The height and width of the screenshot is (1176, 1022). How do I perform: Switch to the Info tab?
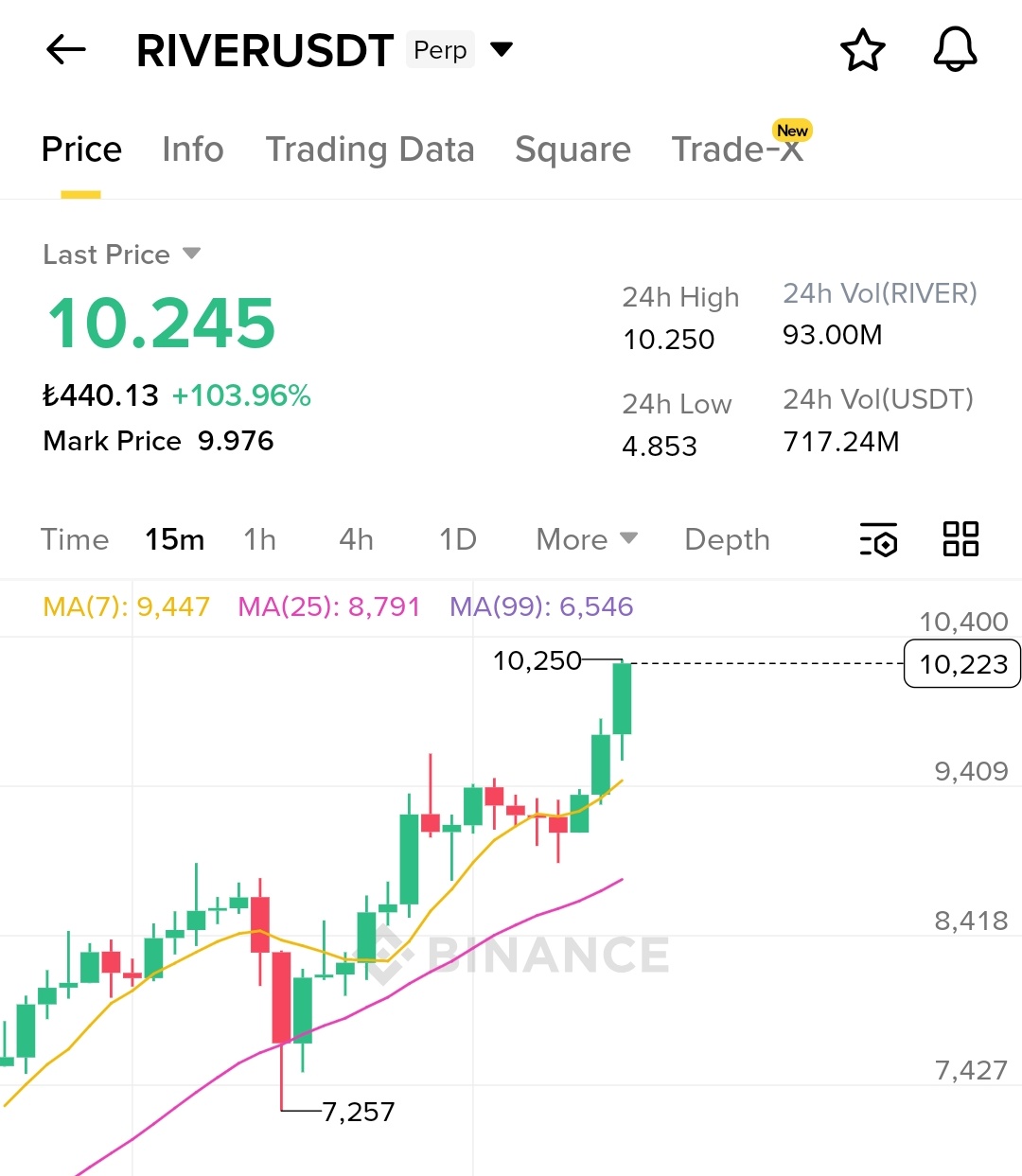point(192,149)
